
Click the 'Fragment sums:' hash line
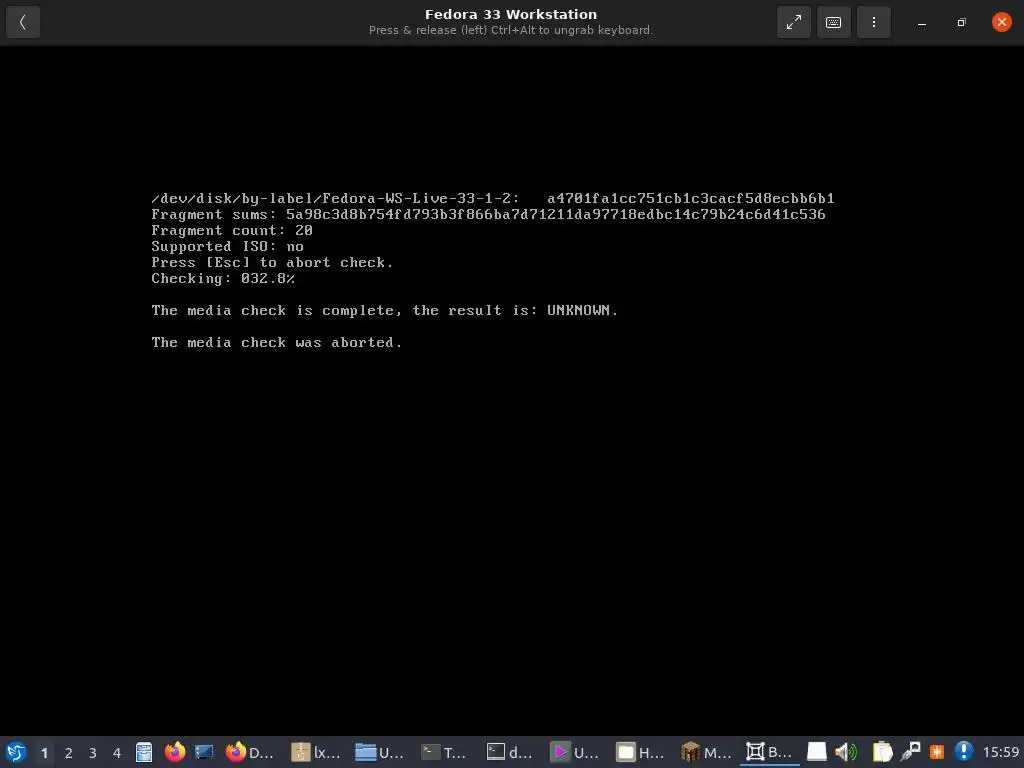click(x=488, y=215)
